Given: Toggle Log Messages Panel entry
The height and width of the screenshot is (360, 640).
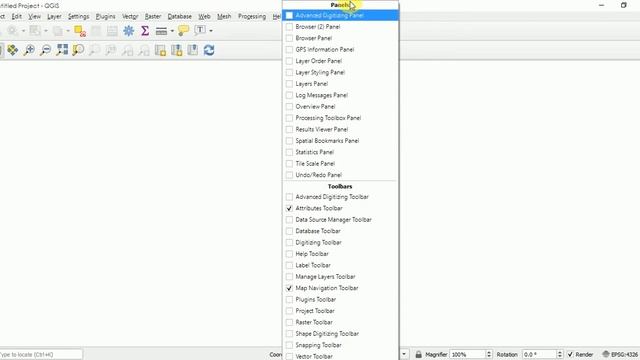Looking at the screenshot, I should point(340,95).
